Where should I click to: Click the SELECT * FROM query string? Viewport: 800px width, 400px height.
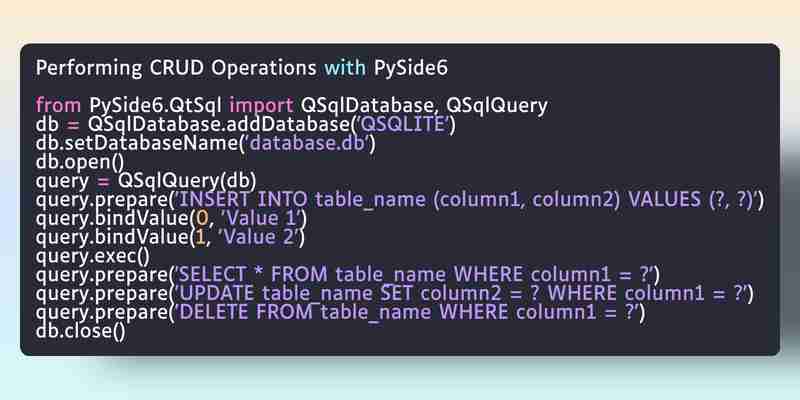(414, 276)
